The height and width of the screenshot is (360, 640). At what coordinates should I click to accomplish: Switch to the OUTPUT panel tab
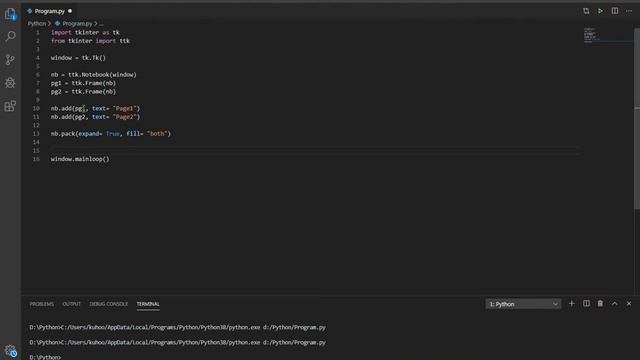point(71,304)
